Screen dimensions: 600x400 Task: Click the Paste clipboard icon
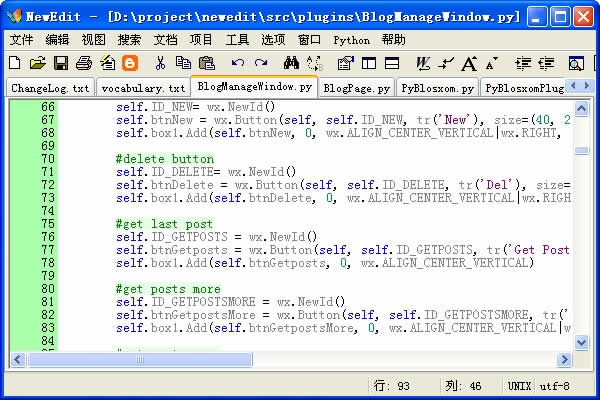(204, 63)
